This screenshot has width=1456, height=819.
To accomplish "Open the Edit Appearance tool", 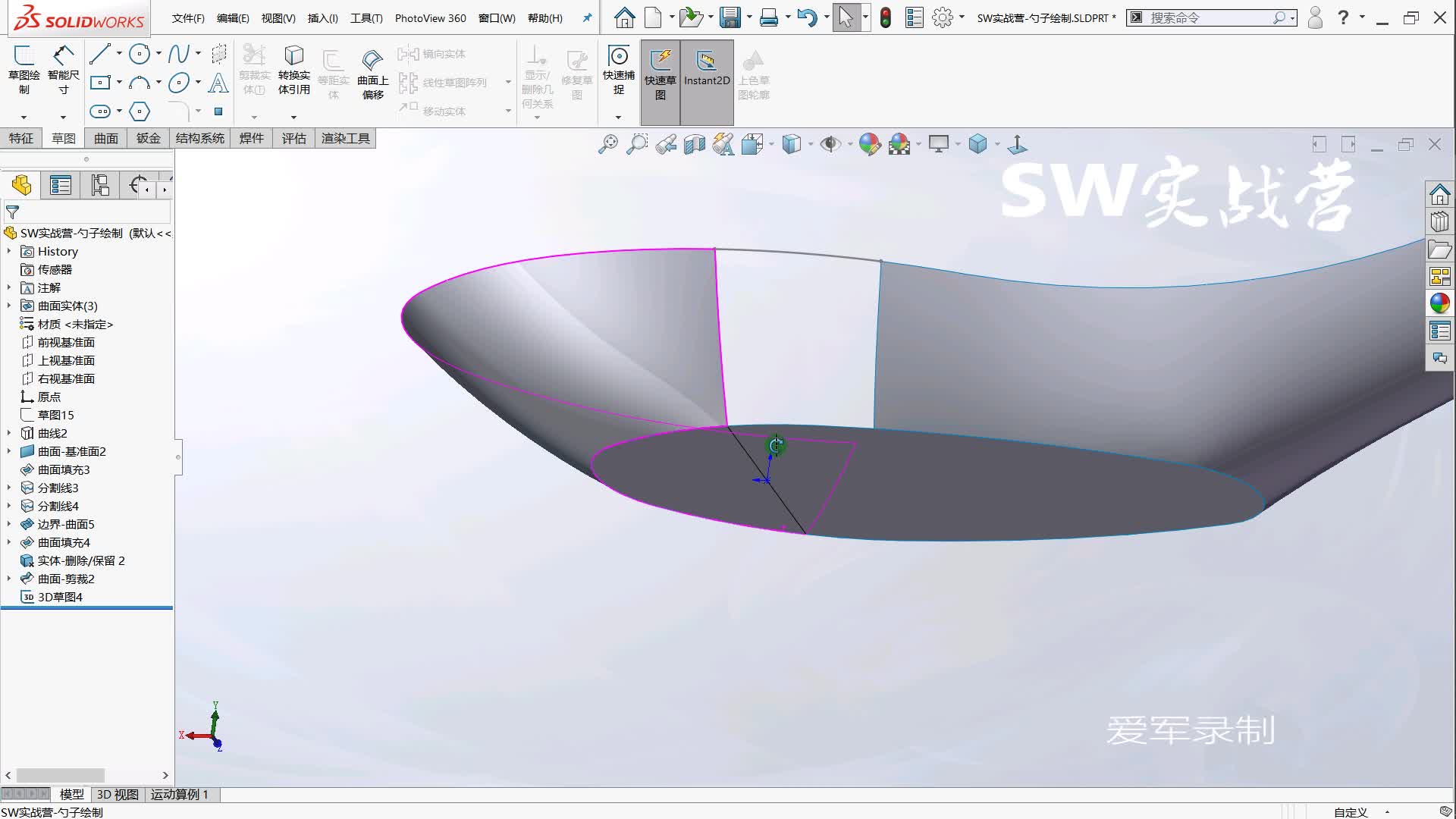I will click(869, 144).
